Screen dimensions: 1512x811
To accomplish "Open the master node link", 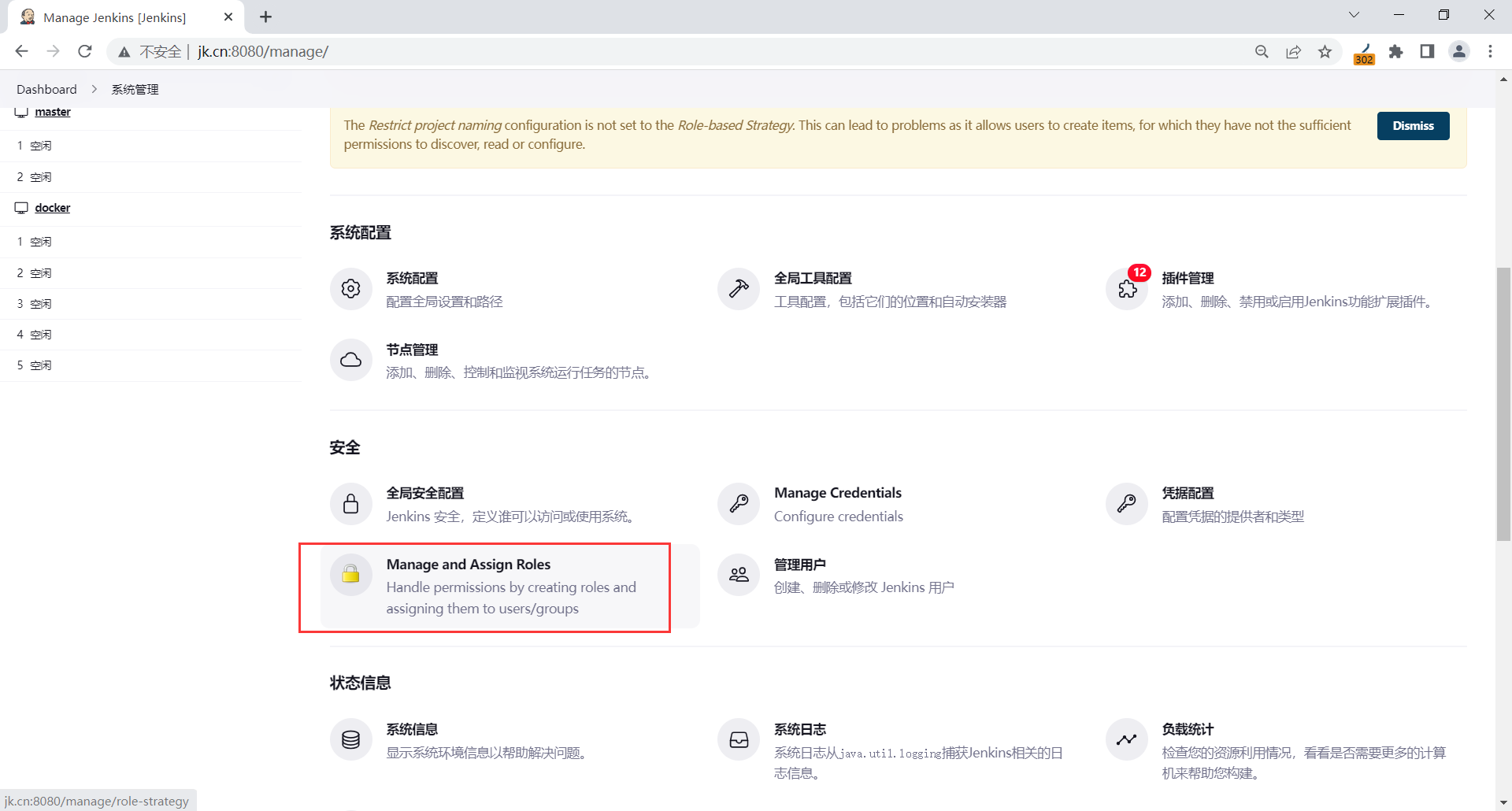I will coord(53,112).
